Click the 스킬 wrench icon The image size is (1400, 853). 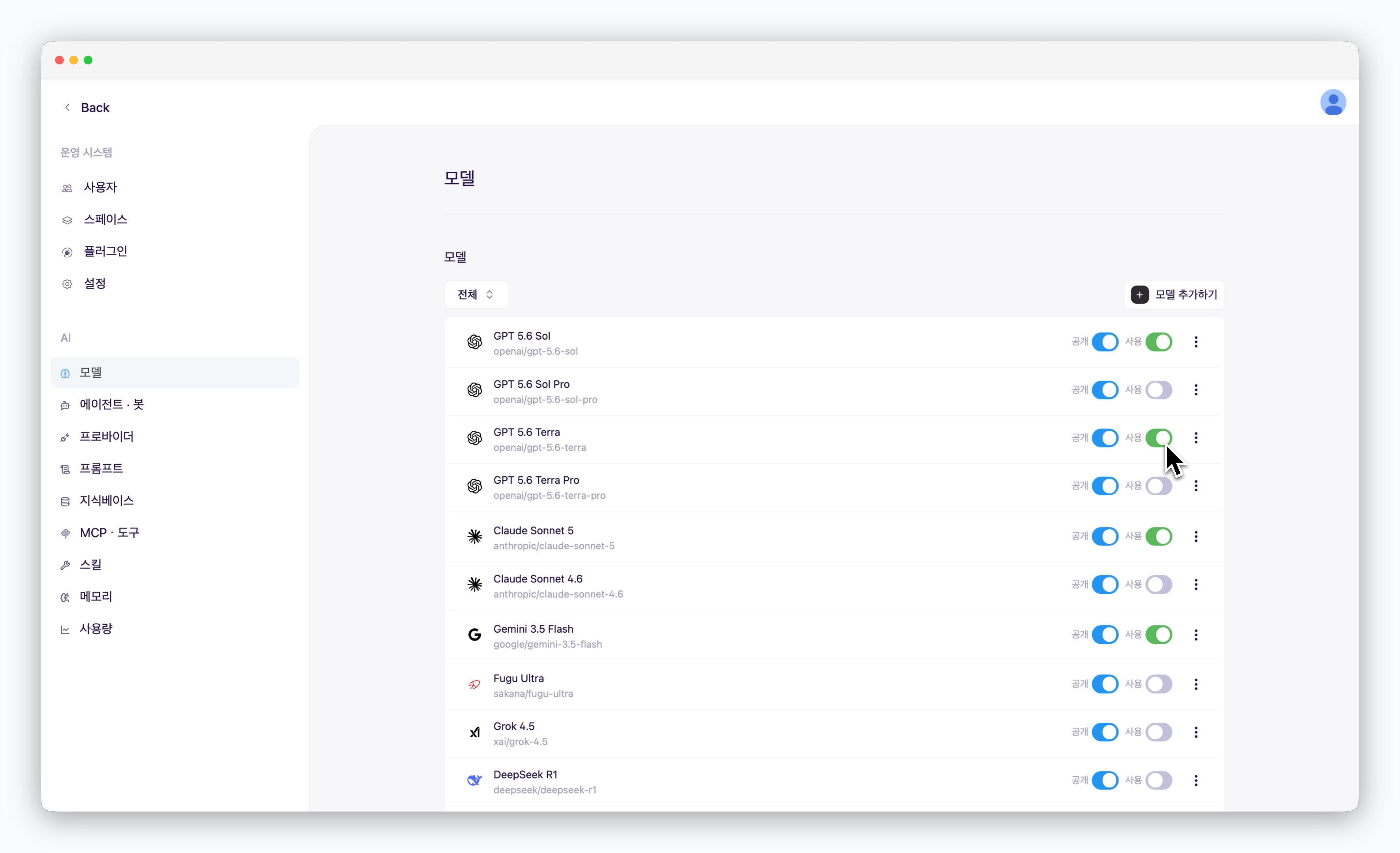click(x=65, y=565)
